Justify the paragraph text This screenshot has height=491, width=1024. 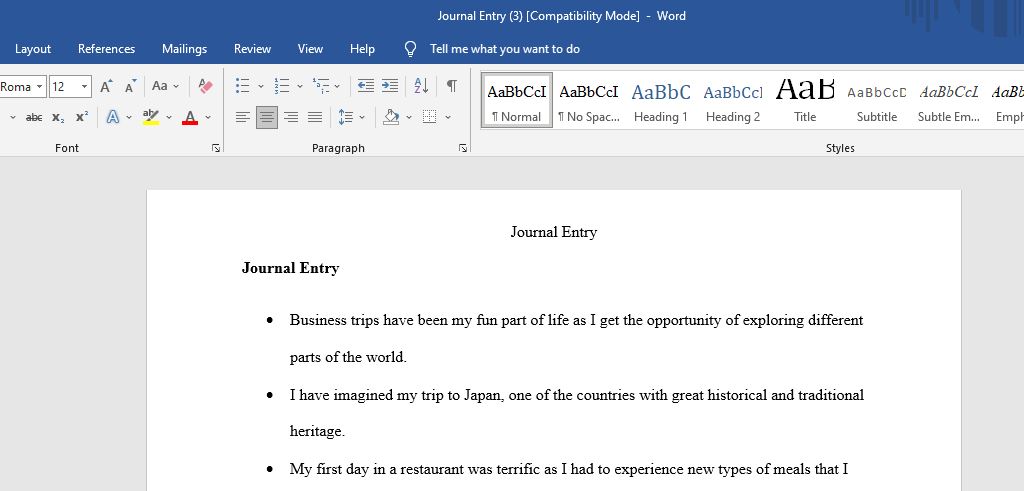(315, 118)
